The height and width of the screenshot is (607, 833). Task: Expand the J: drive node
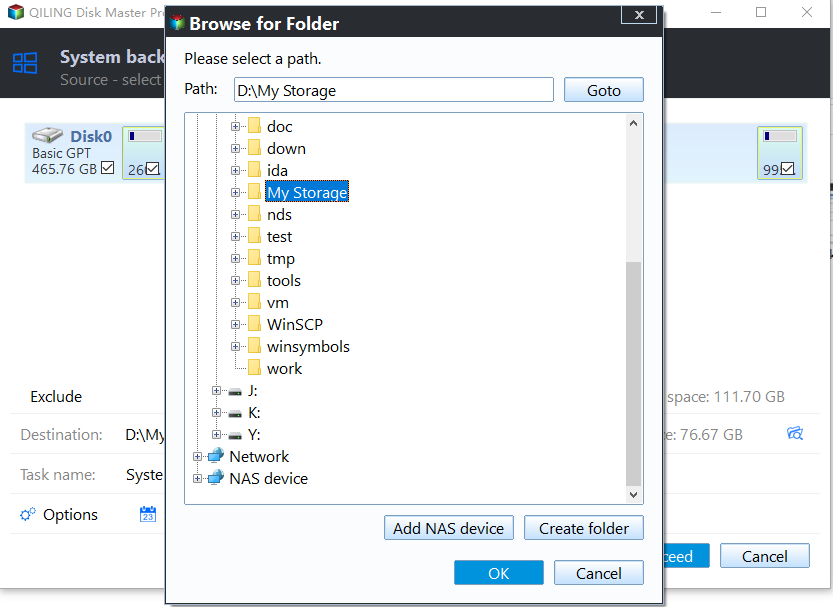(x=216, y=391)
